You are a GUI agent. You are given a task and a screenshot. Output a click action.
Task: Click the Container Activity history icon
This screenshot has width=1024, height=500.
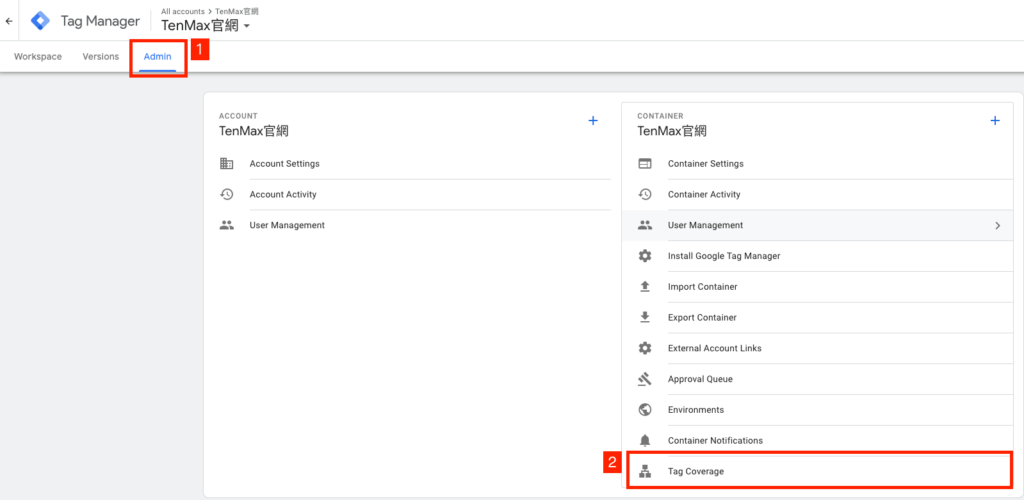tap(645, 195)
